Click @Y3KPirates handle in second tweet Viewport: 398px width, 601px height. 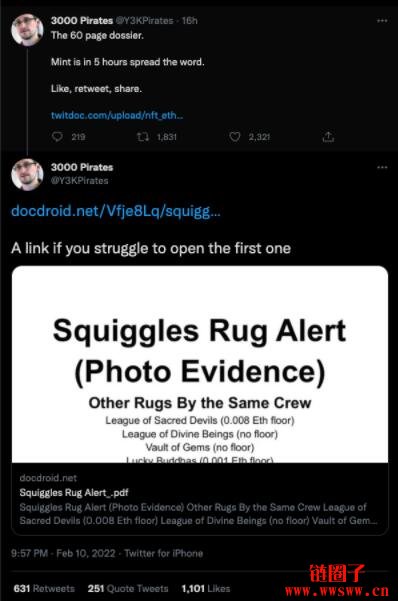tap(80, 181)
